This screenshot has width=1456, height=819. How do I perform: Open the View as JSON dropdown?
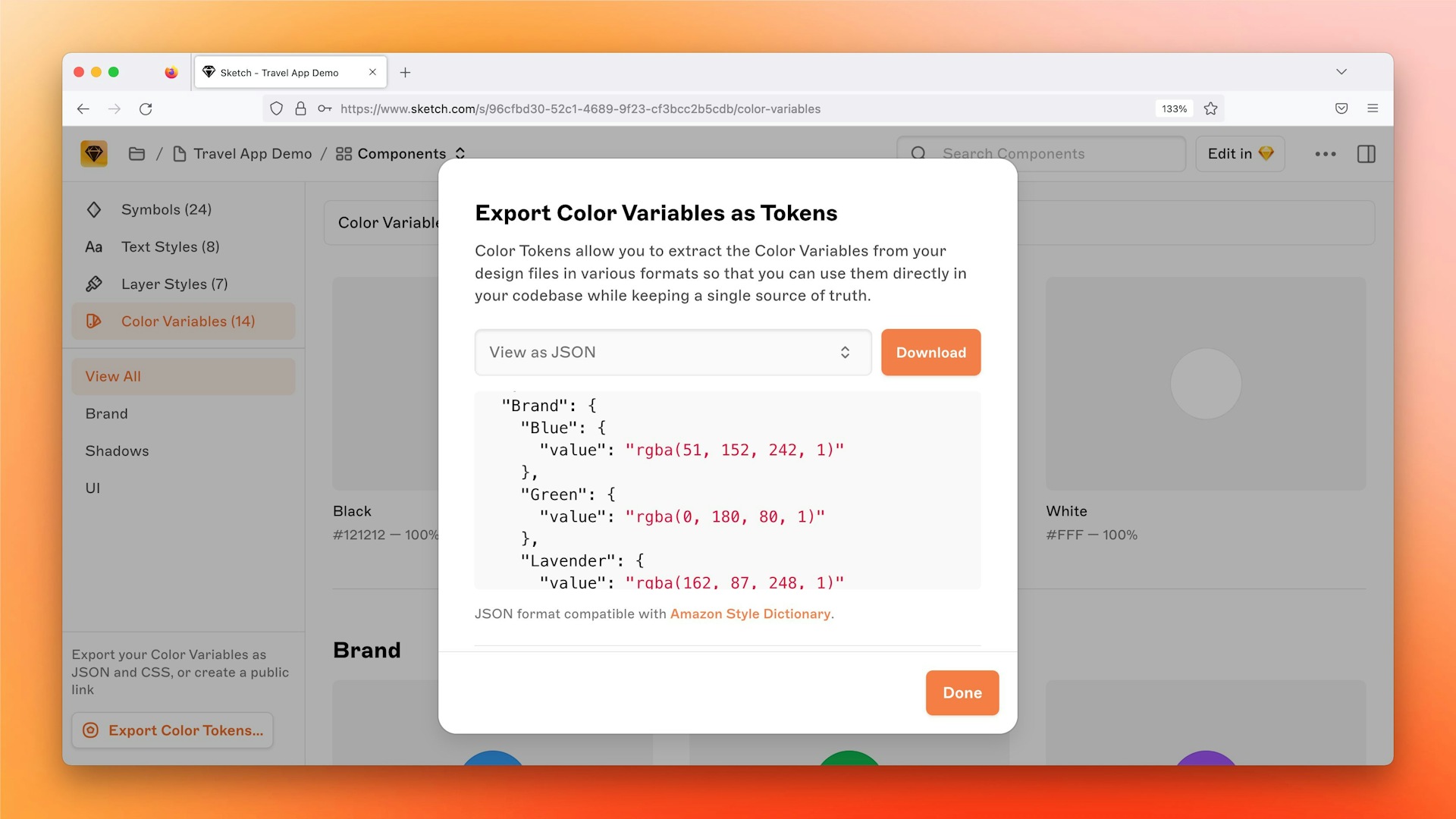(673, 352)
